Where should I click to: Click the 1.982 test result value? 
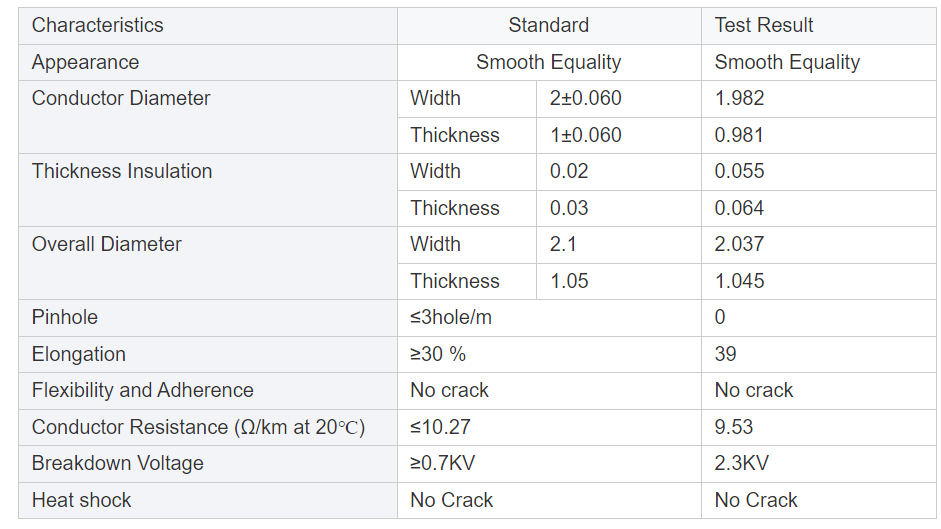pyautogui.click(x=740, y=98)
